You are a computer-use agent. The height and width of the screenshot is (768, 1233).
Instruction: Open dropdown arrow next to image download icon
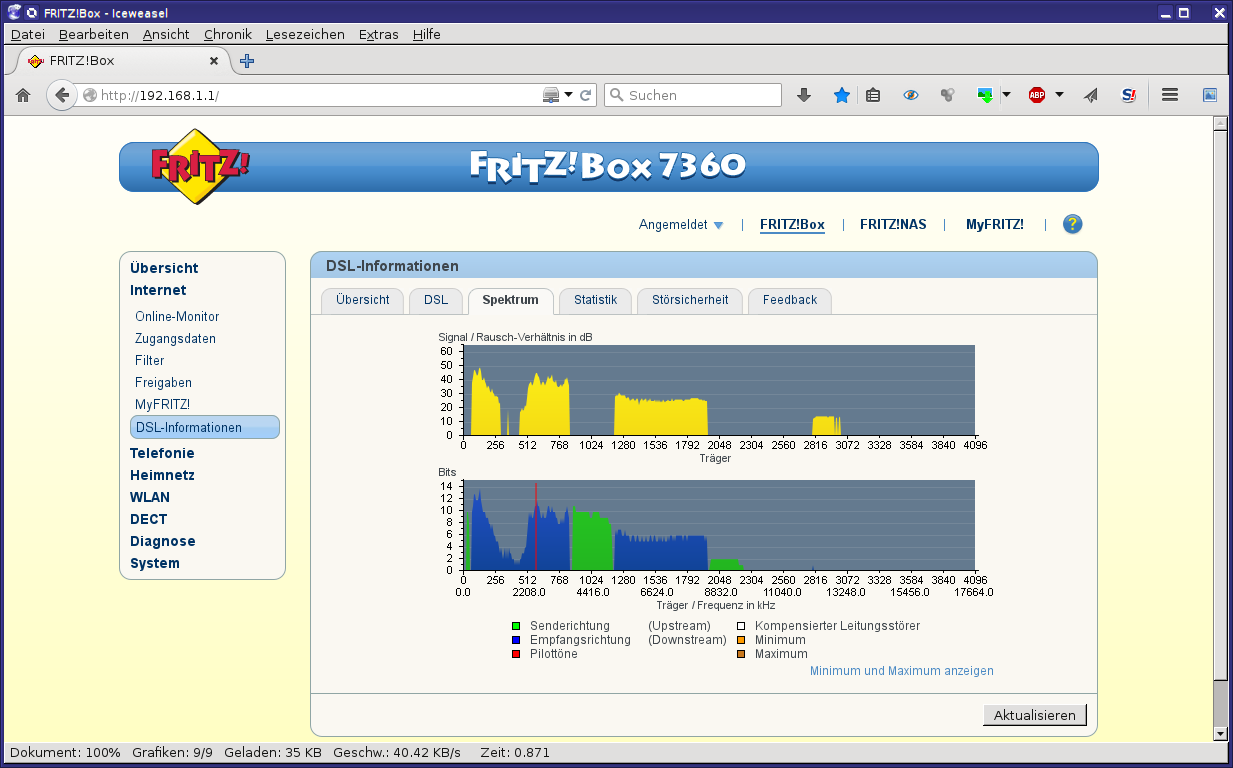[1007, 95]
